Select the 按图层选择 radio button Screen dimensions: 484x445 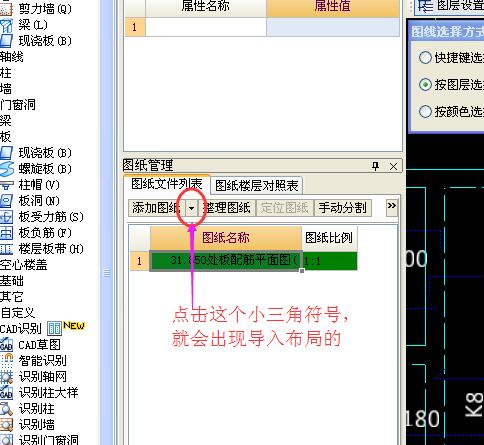tap(425, 84)
